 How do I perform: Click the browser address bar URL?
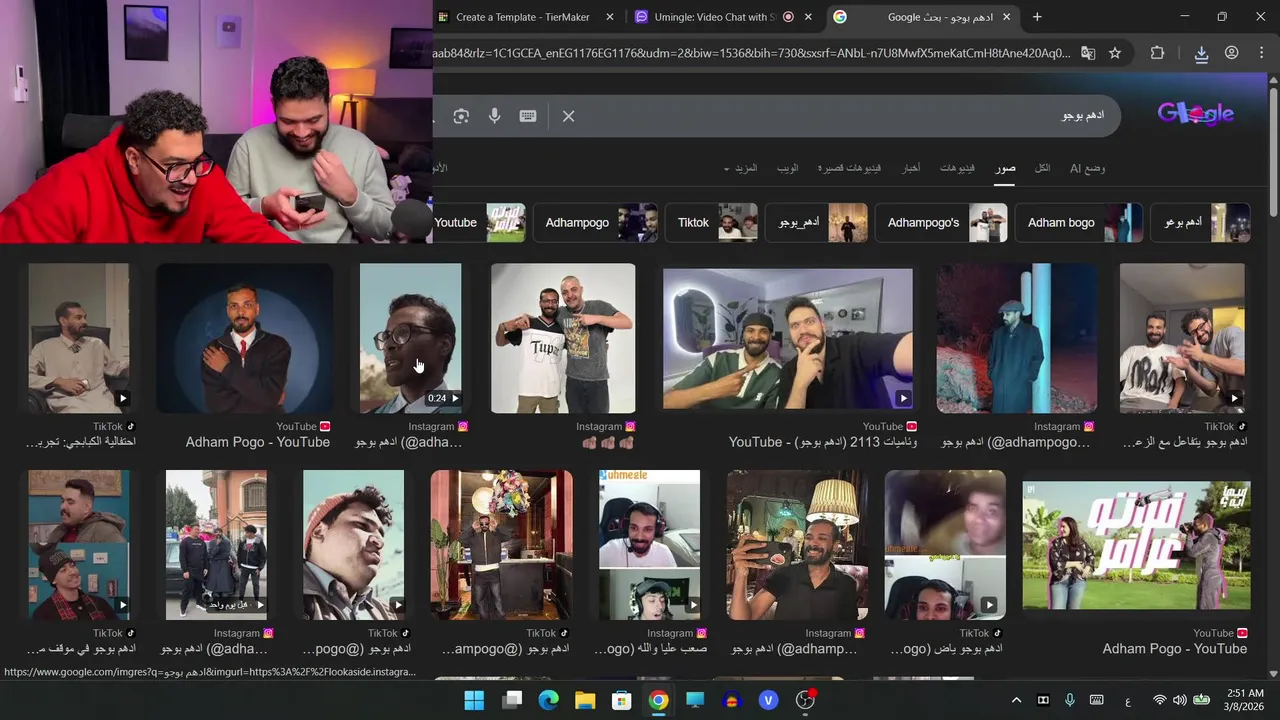(750, 53)
